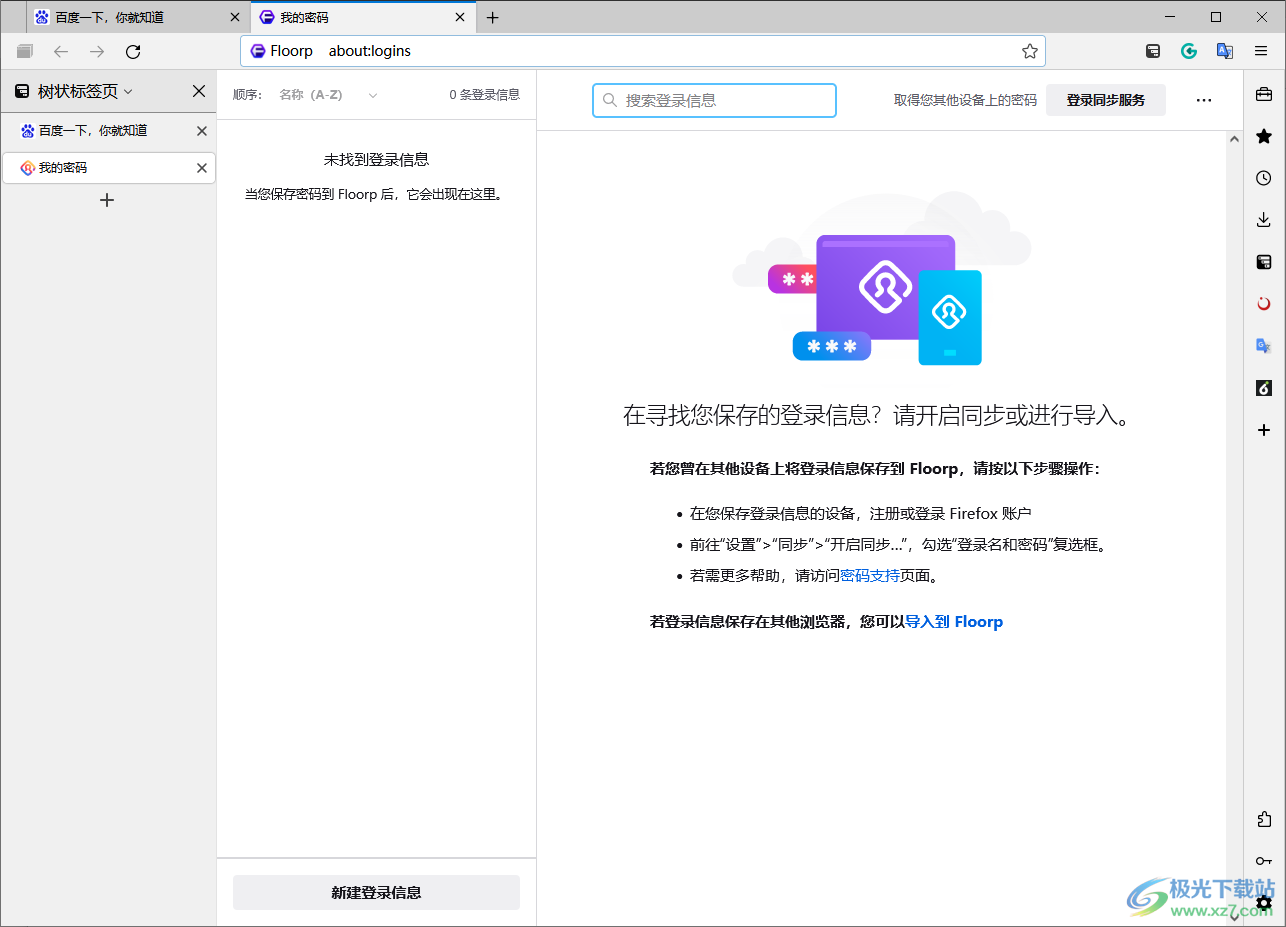
Task: Open browsing history from the clock icon
Action: pyautogui.click(x=1263, y=177)
